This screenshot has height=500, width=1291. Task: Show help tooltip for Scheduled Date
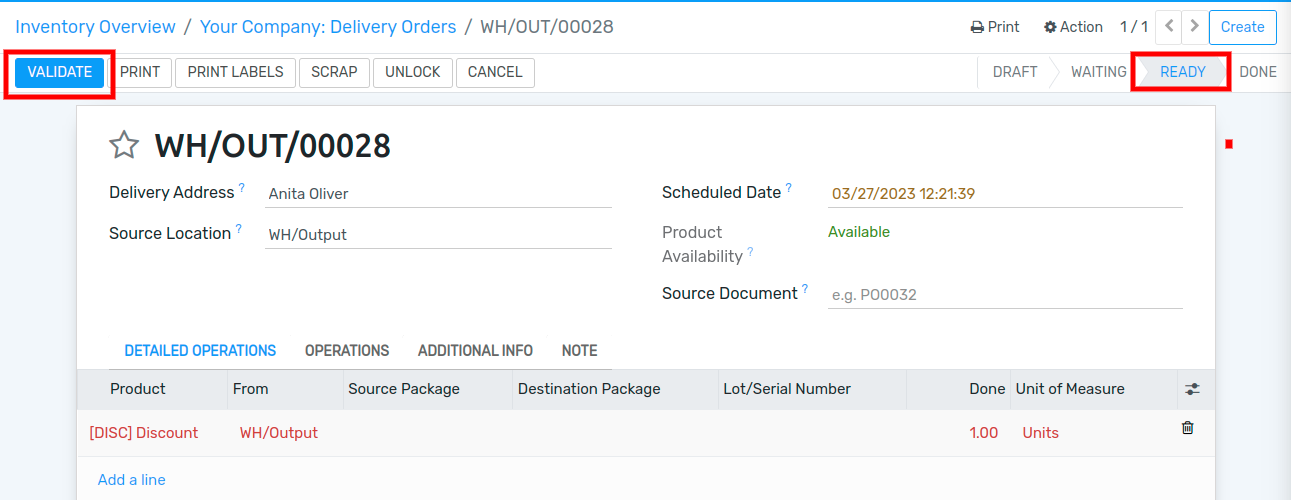click(x=788, y=187)
